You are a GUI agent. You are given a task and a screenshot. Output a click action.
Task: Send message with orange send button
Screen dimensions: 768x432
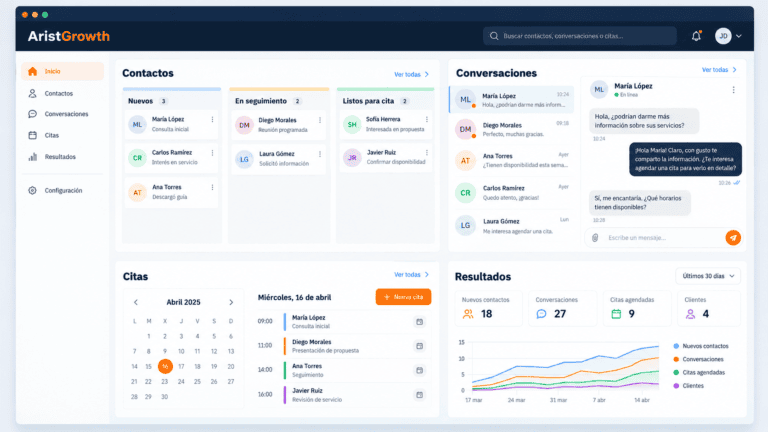733,238
